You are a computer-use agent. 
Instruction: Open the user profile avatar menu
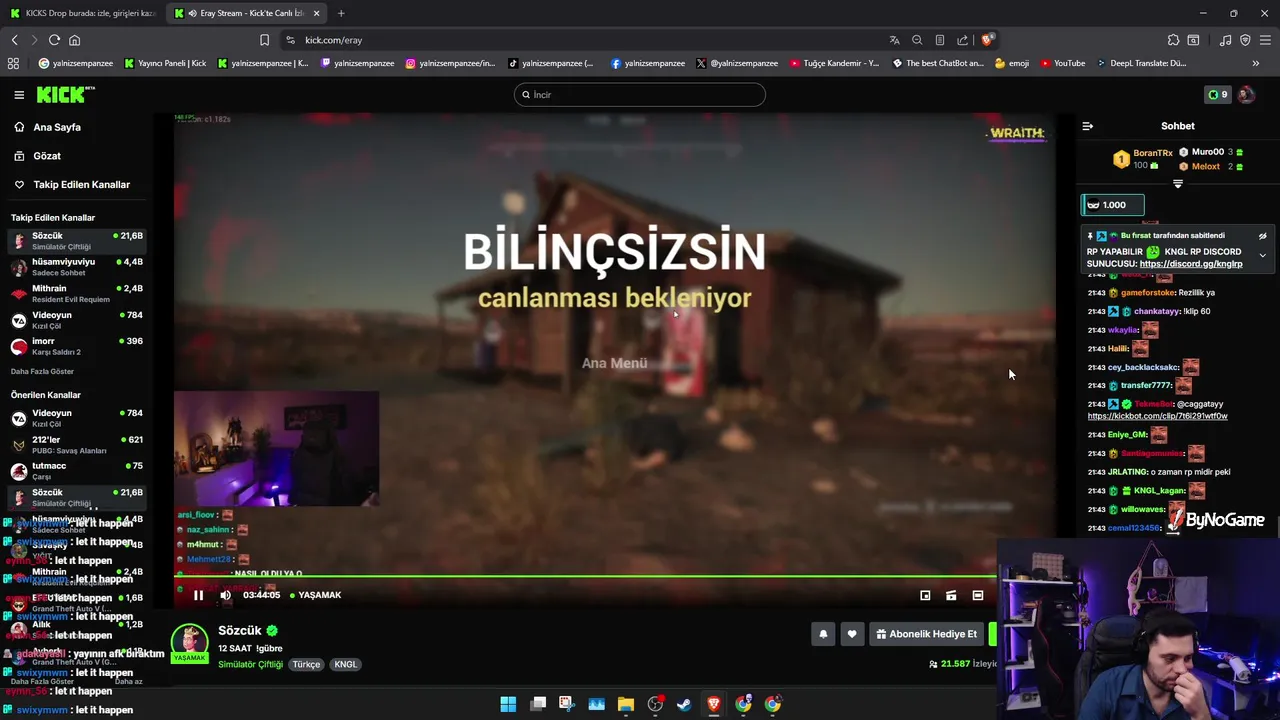point(1246,95)
